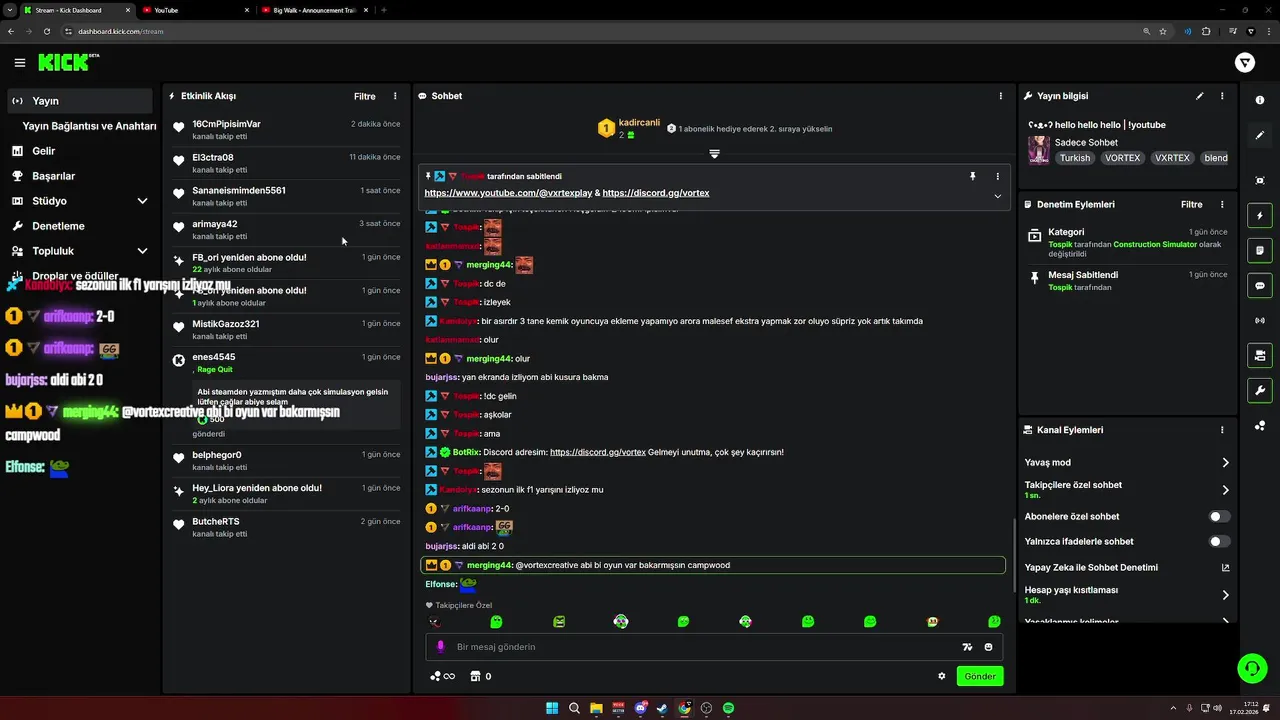1280x720 pixels.
Task: Open Steam from the taskbar
Action: point(662,708)
